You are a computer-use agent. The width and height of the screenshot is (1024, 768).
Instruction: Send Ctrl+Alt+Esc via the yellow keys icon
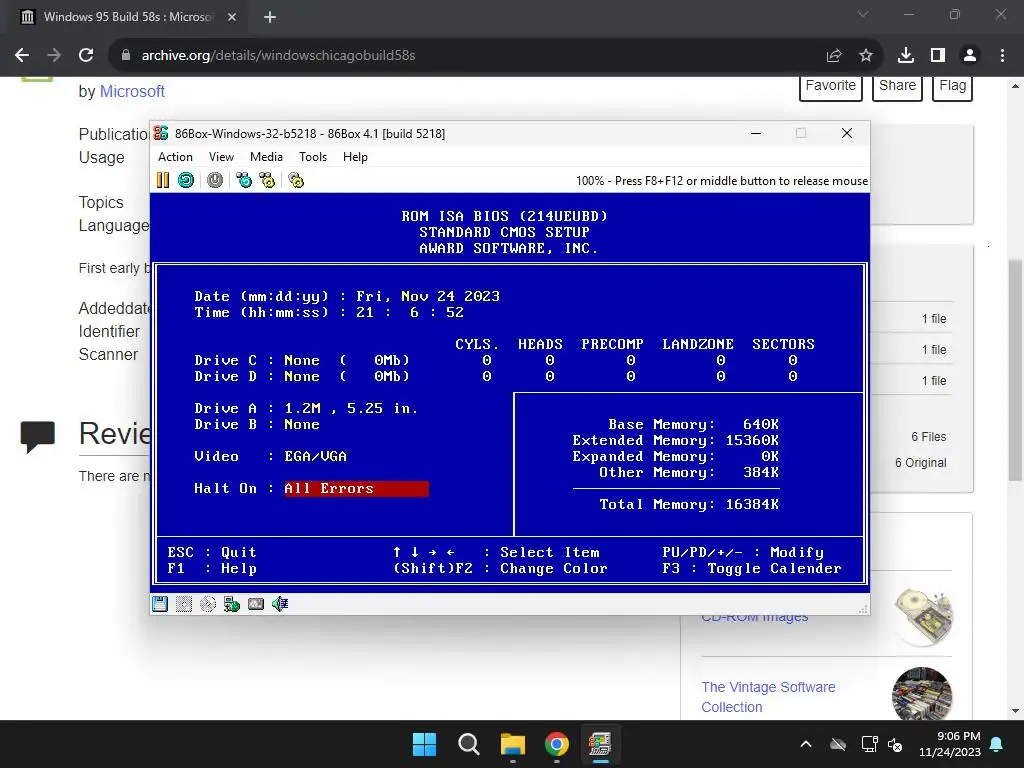267,180
